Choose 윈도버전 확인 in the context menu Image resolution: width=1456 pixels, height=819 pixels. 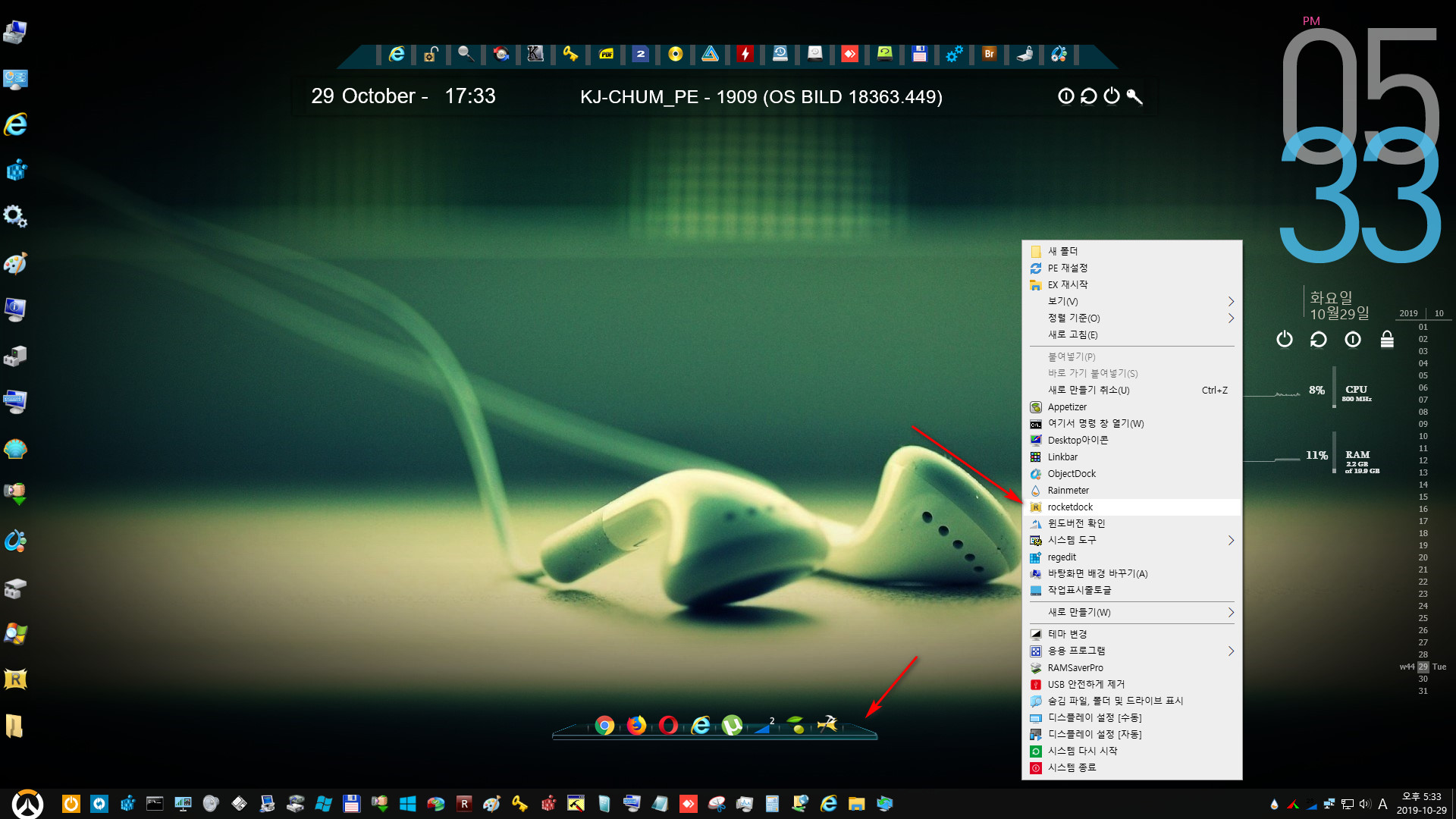[1132, 523]
